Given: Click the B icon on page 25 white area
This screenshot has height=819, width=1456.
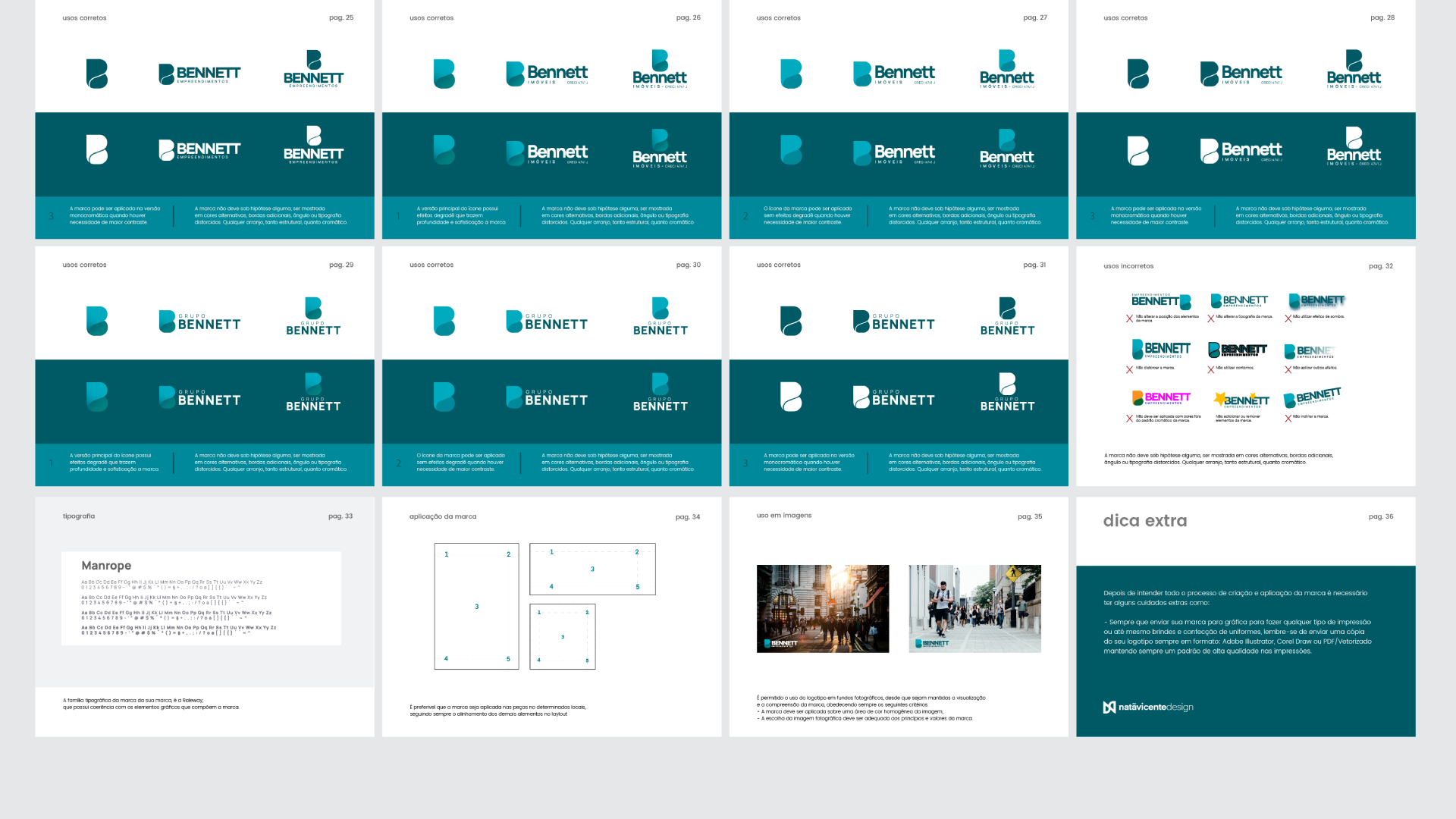Looking at the screenshot, I should 96,74.
